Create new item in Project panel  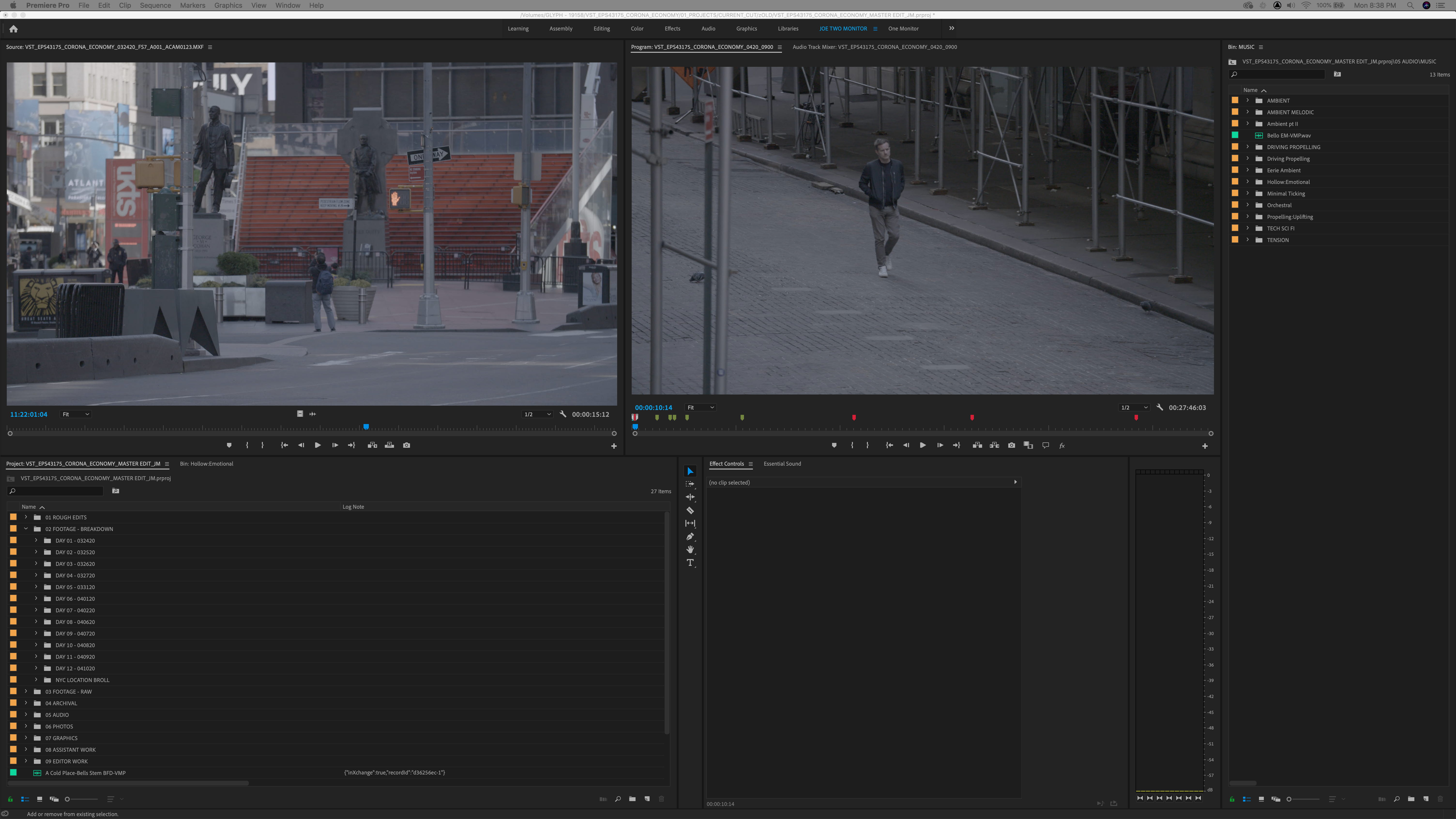coord(647,799)
